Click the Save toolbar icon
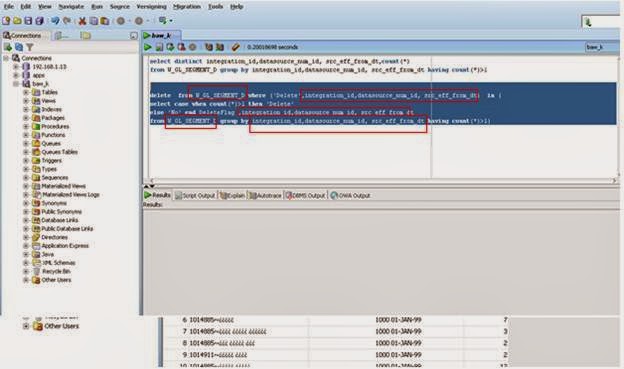 28,21
